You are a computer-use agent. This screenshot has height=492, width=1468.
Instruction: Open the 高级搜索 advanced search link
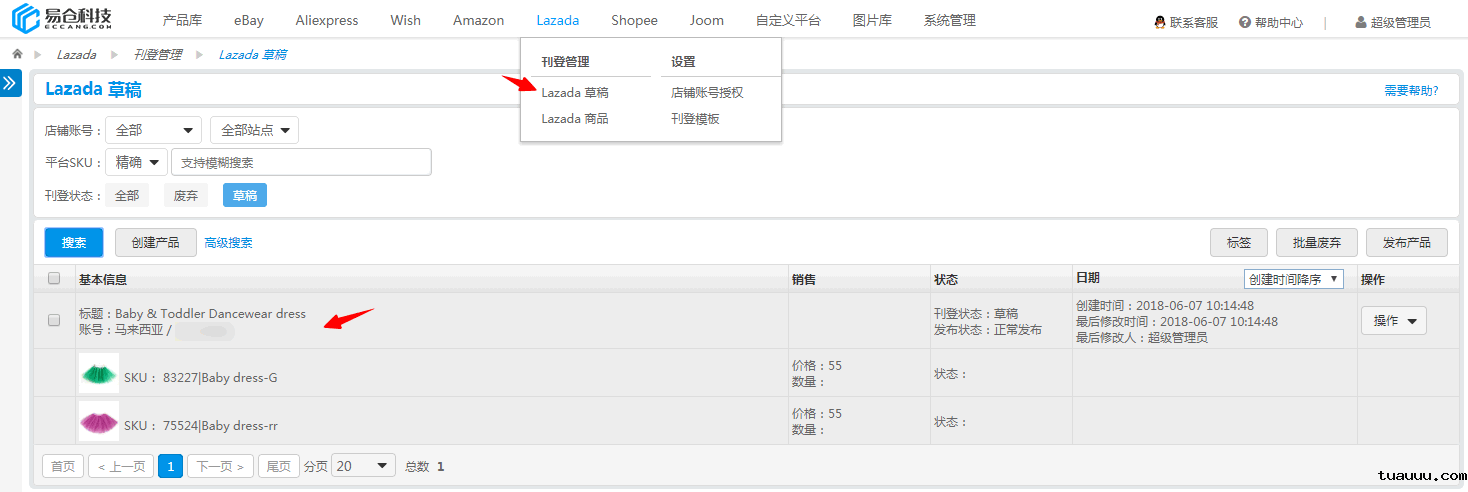point(228,242)
